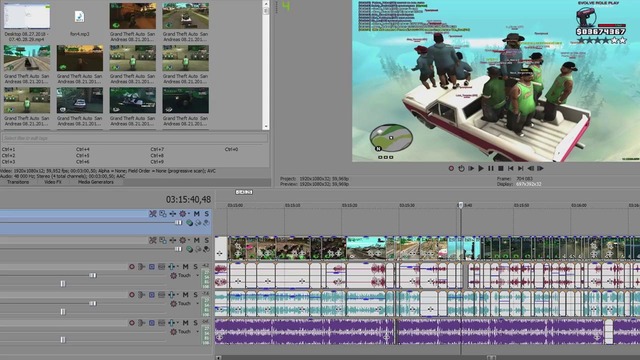The height and width of the screenshot is (360, 640).
Task: Open cyan Track FX icon on first audio track
Action: (171, 267)
